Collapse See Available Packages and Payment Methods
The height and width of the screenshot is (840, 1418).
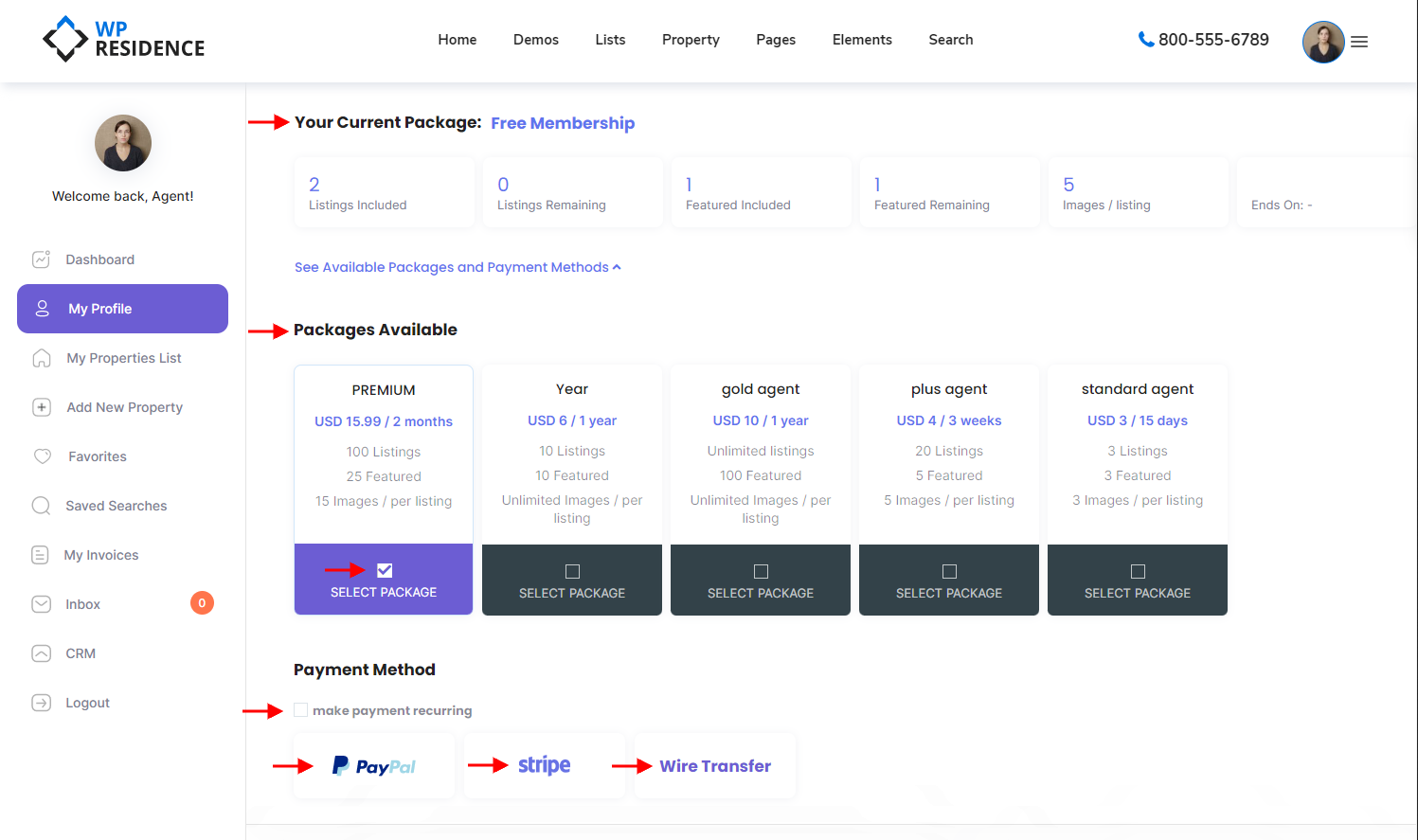(458, 267)
